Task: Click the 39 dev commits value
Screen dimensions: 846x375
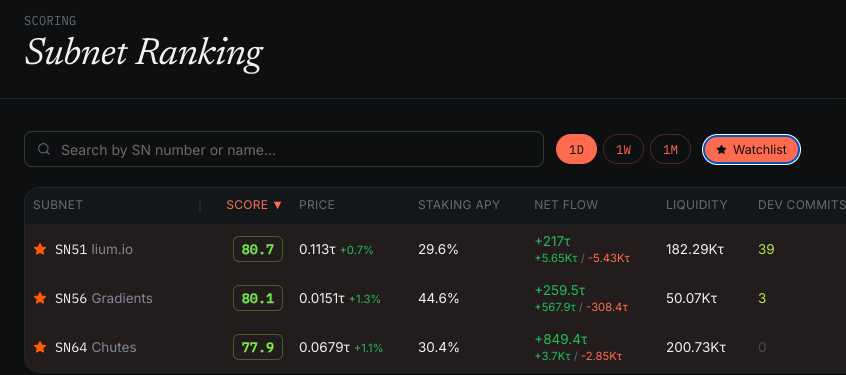Action: [766, 249]
